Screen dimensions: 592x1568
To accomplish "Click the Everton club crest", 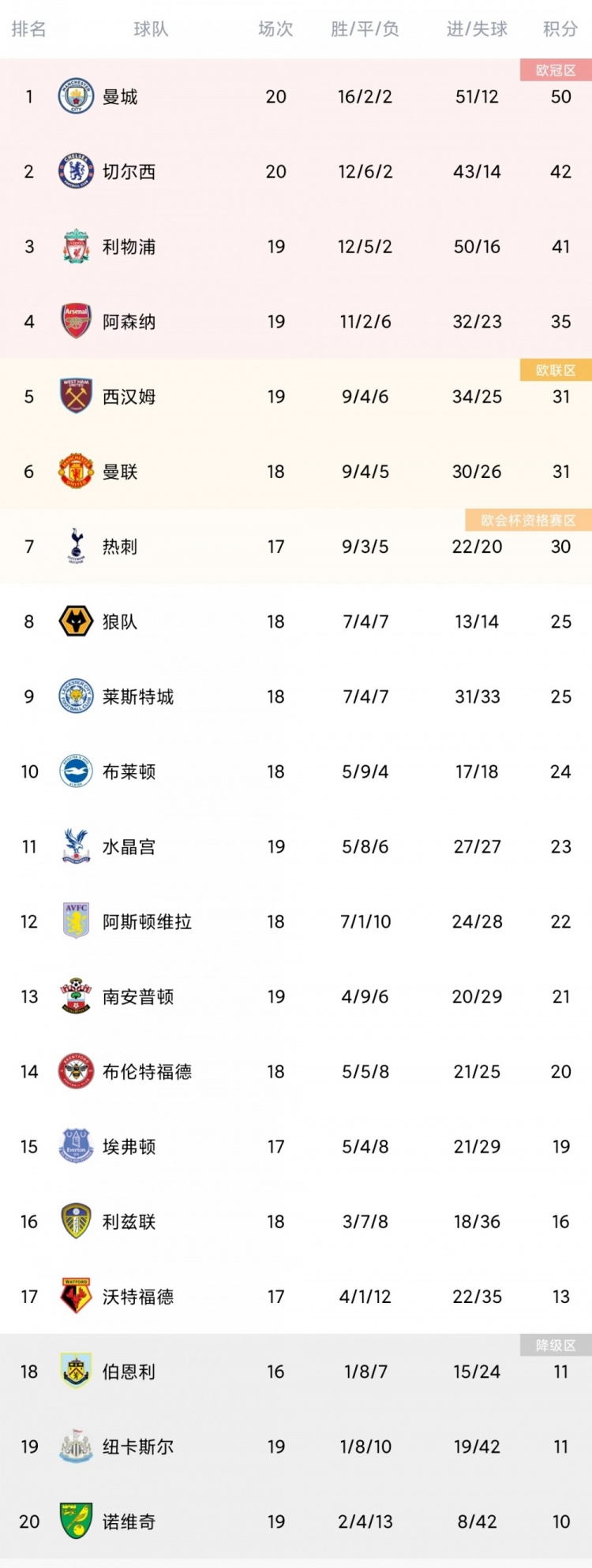I will pos(77,1147).
